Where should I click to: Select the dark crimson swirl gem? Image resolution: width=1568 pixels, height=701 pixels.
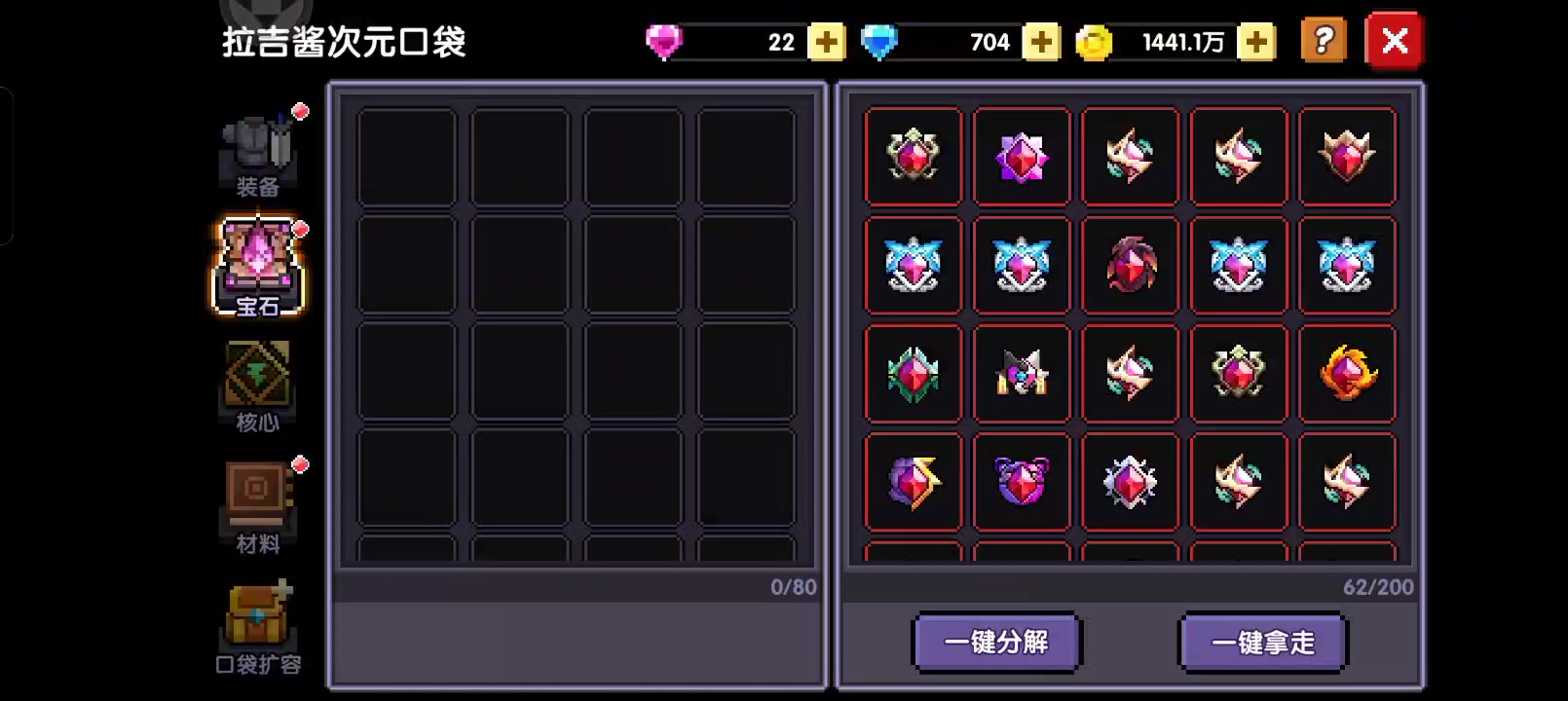[x=1130, y=265]
